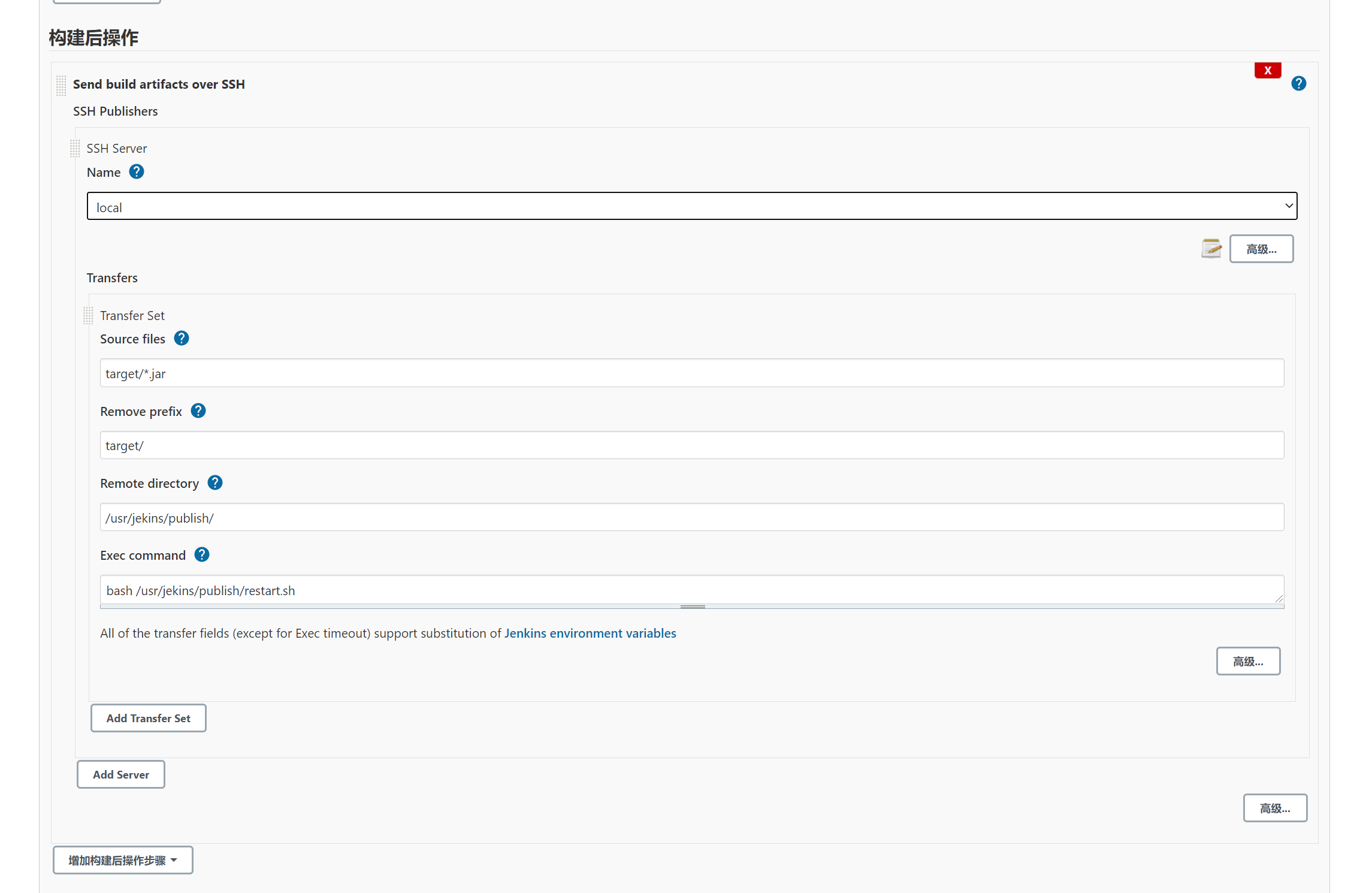Click the 构建后操作 section heading
Screen dimensions: 1372x893
pos(93,38)
